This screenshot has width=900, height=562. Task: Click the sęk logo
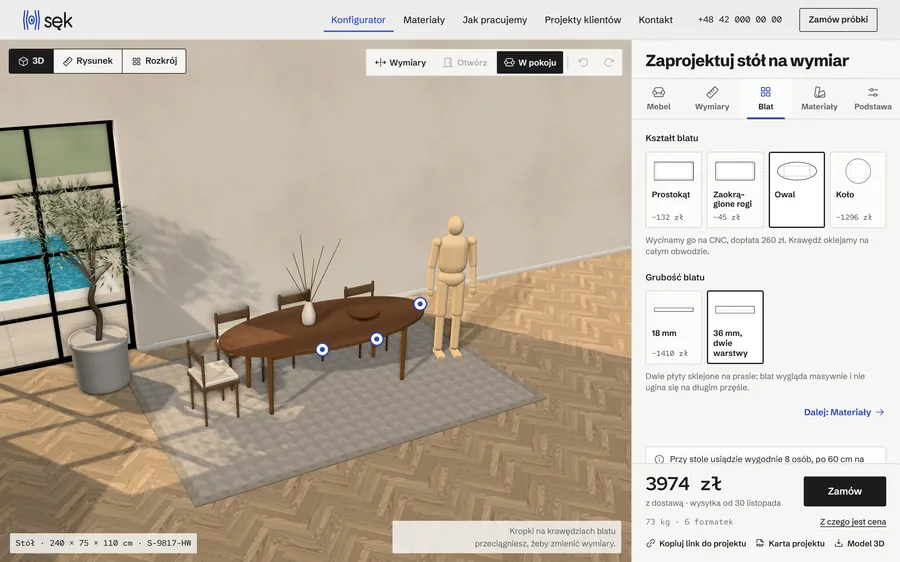(x=48, y=20)
